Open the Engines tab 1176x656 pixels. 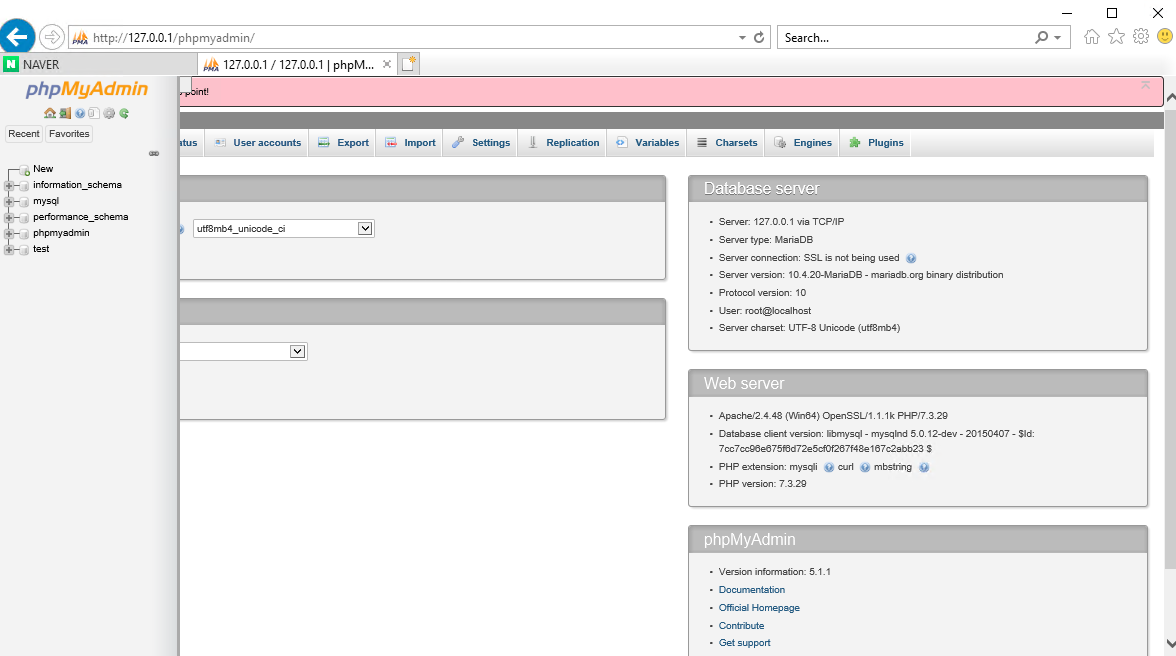tap(802, 142)
